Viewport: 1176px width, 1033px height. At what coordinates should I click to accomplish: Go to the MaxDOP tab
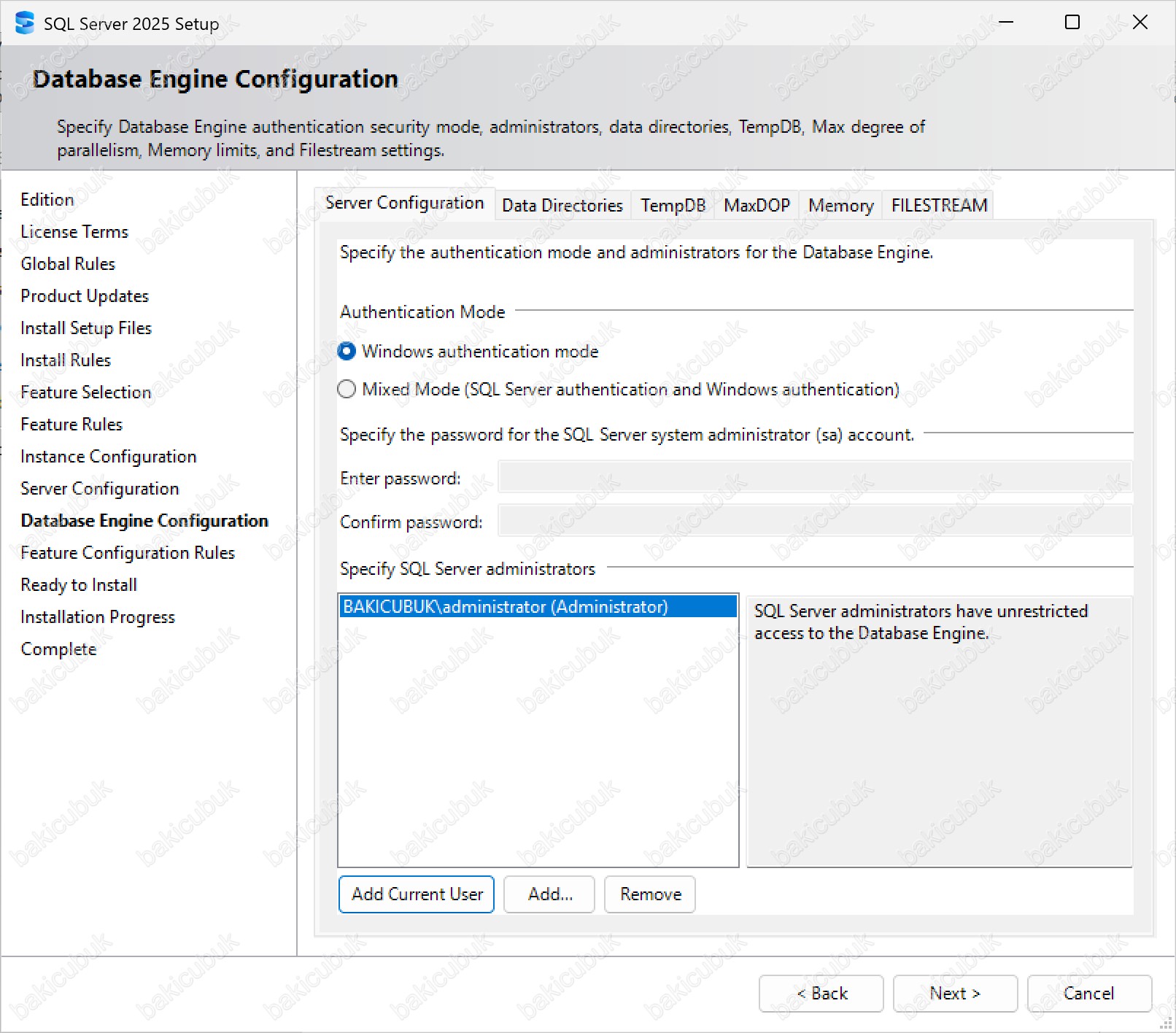pyautogui.click(x=757, y=206)
